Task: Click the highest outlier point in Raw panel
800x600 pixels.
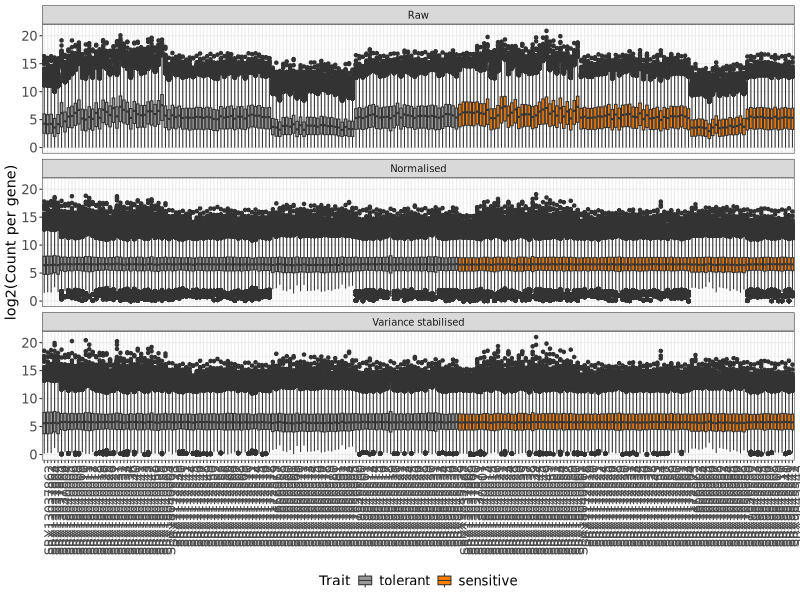Action: click(545, 31)
